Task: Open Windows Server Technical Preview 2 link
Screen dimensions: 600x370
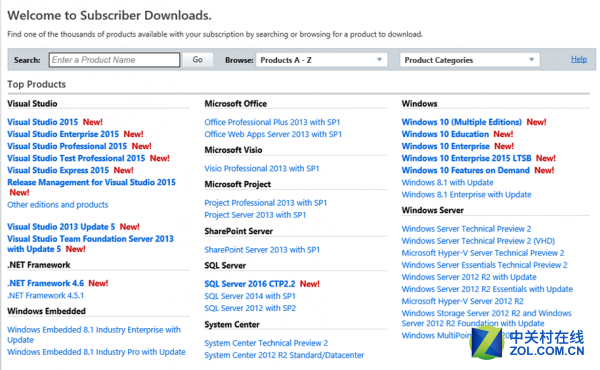Action: [466, 229]
